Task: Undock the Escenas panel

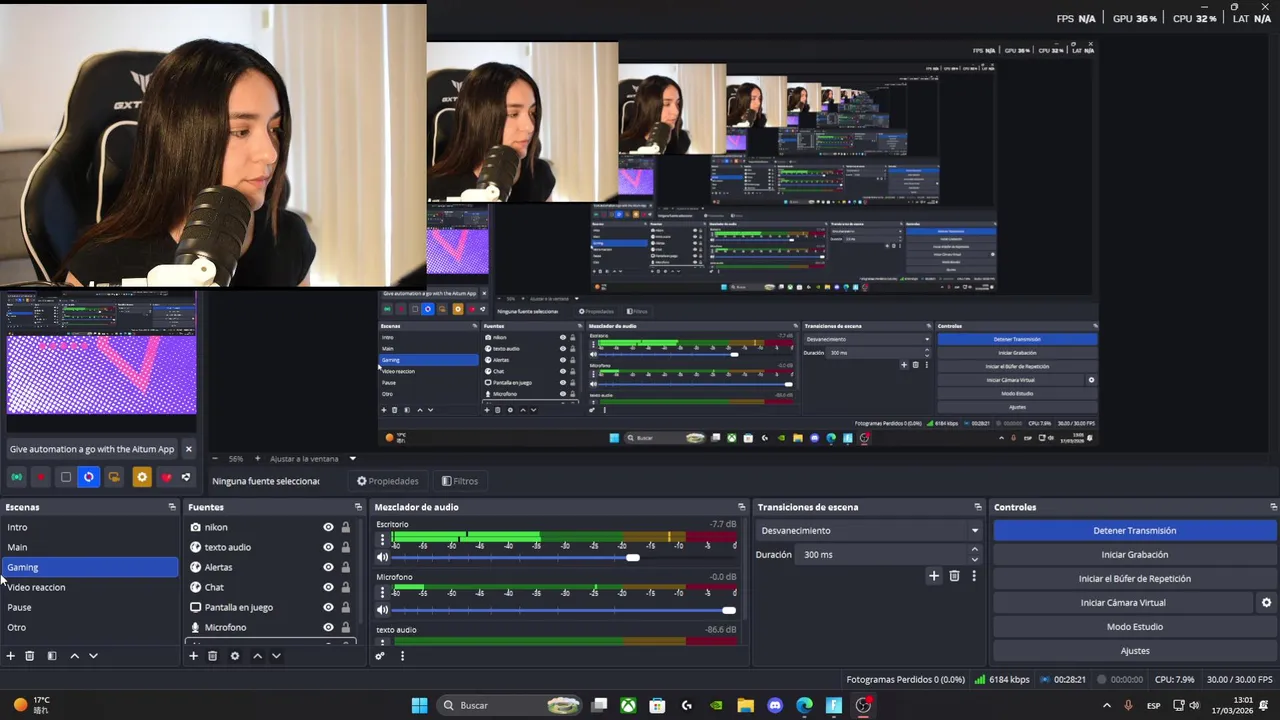Action: [x=172, y=507]
